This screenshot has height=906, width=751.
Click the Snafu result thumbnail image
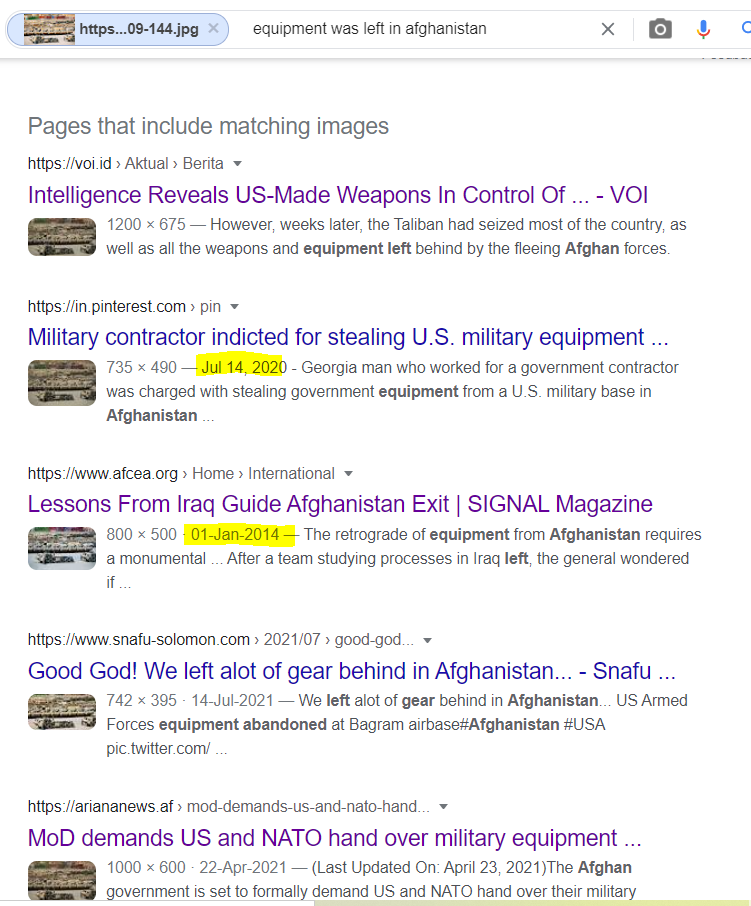[62, 712]
